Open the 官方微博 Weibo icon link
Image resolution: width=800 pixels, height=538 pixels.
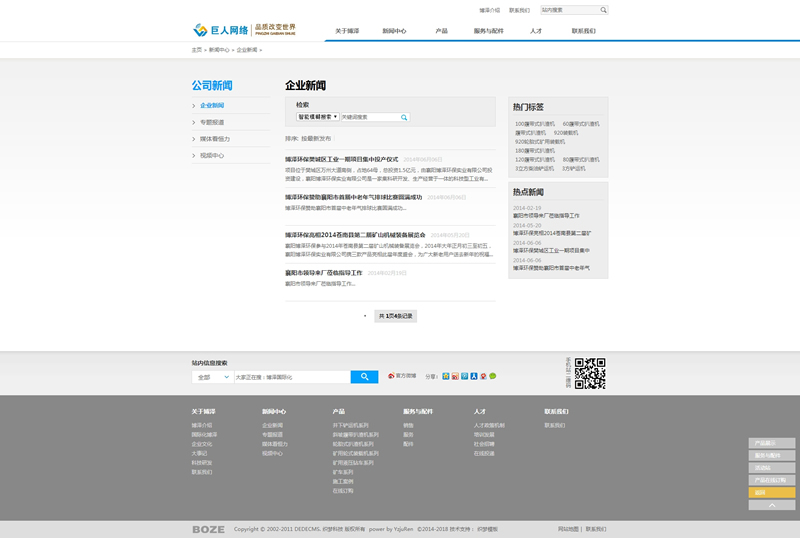(391, 376)
